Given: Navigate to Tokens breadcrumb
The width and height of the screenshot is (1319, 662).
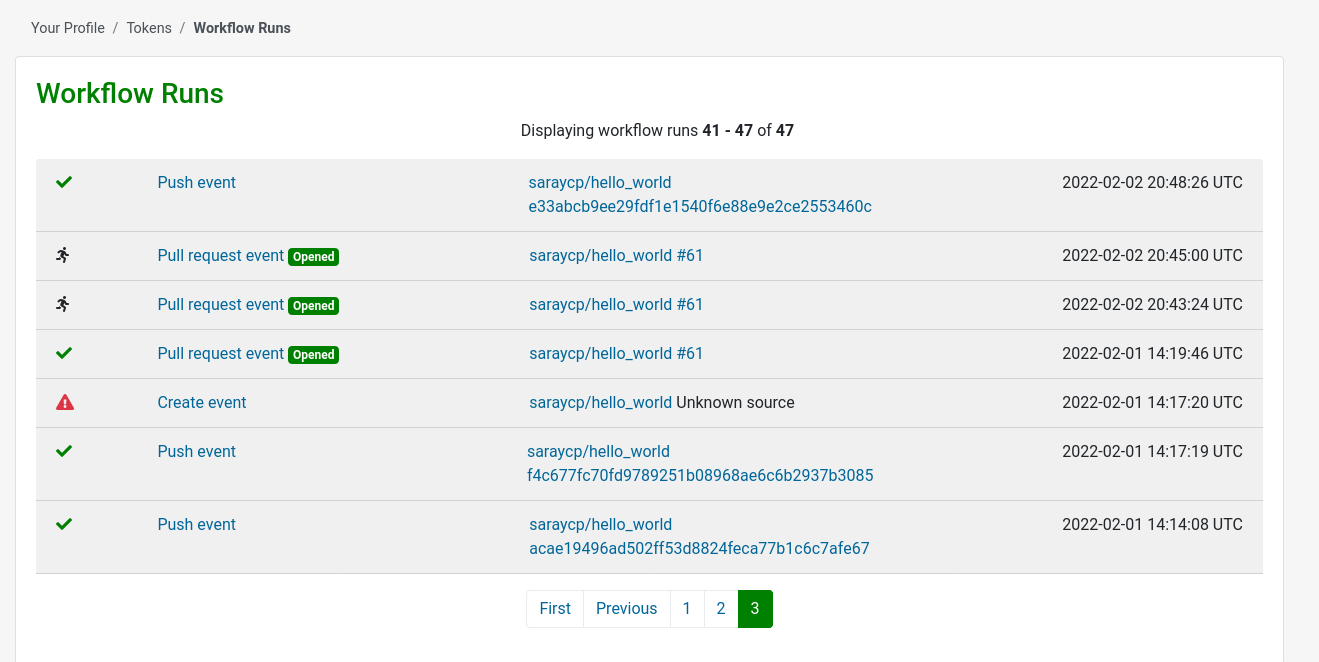Looking at the screenshot, I should point(149,28).
